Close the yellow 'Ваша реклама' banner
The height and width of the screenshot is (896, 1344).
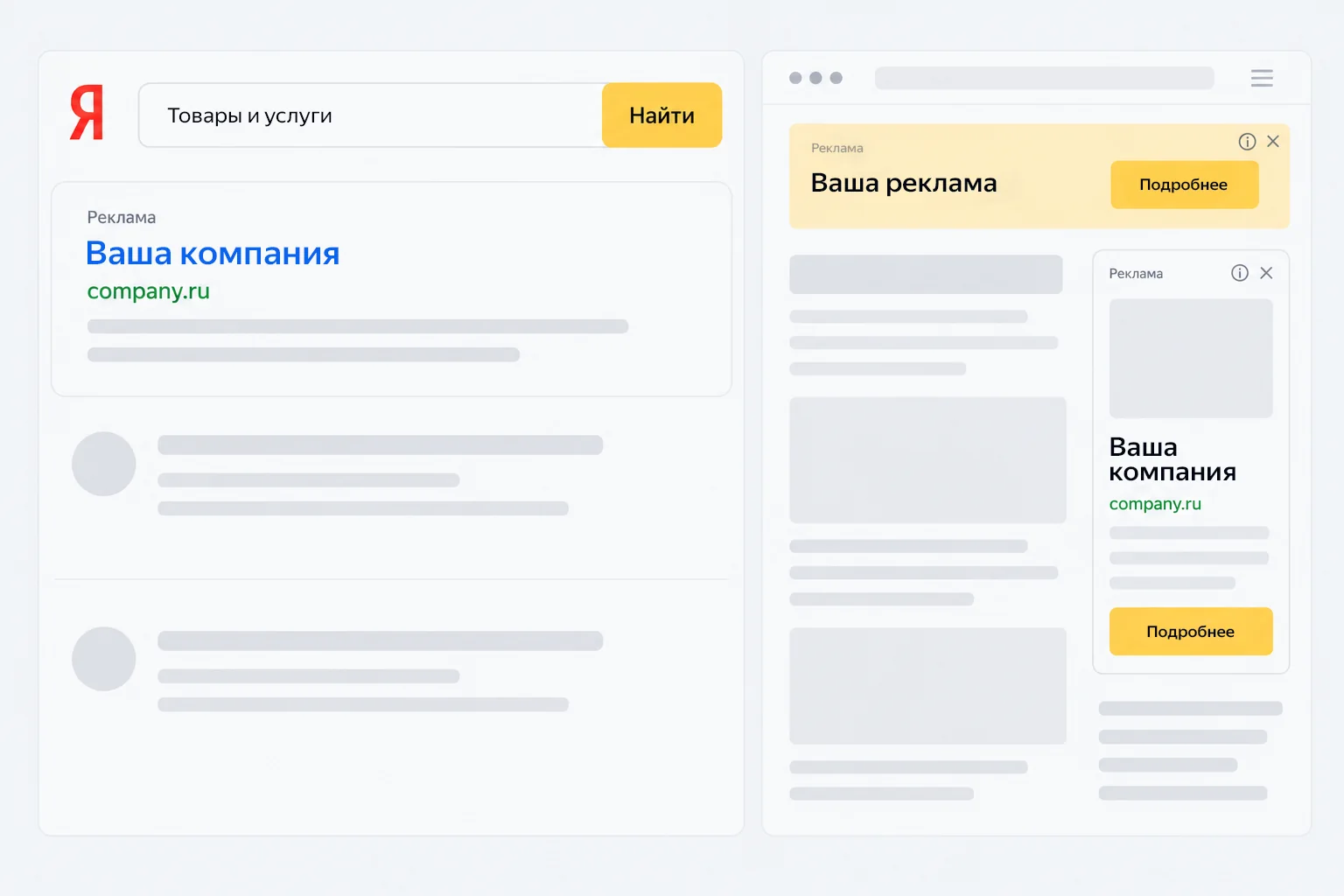tap(1273, 142)
